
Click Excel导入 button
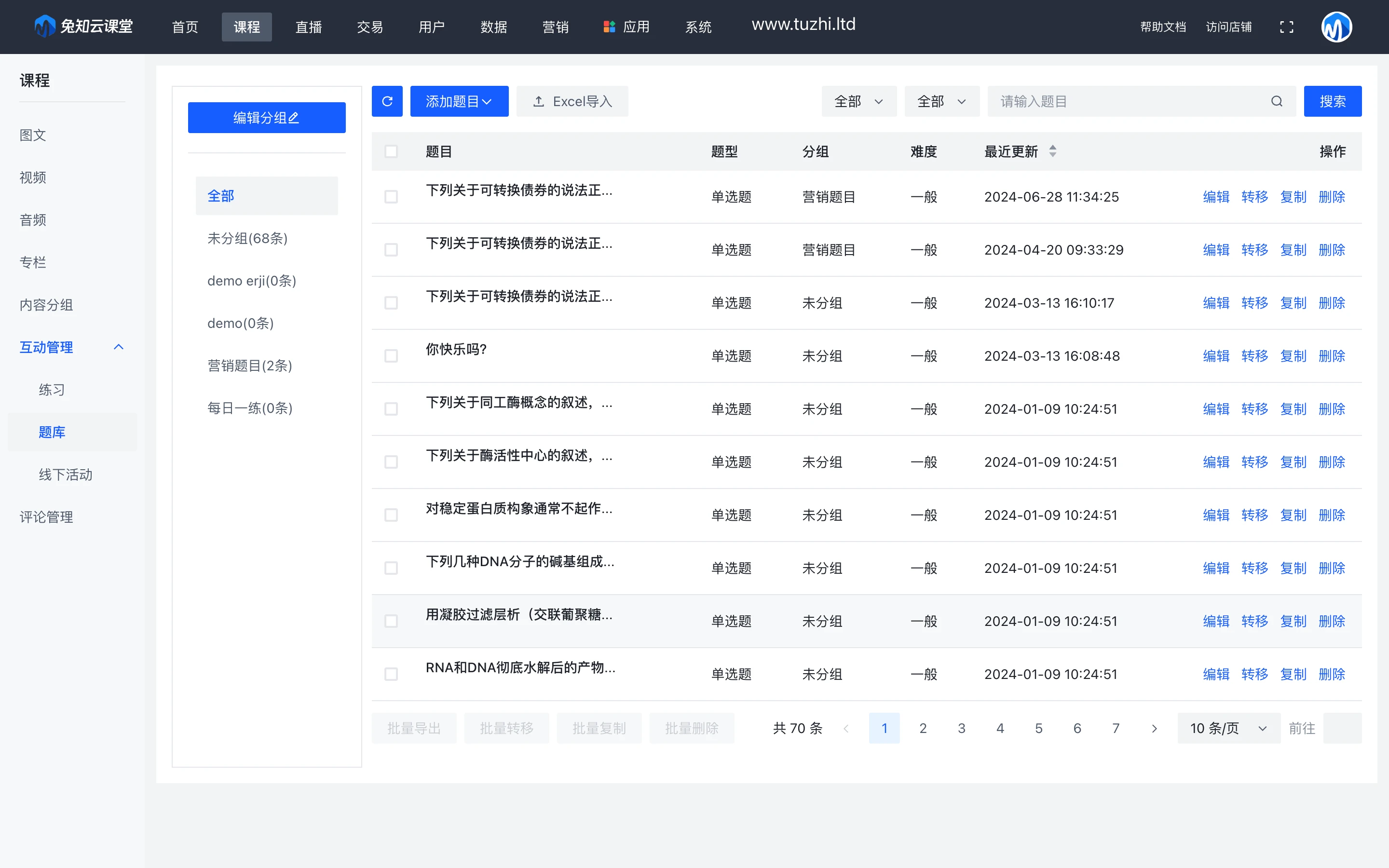pos(572,101)
